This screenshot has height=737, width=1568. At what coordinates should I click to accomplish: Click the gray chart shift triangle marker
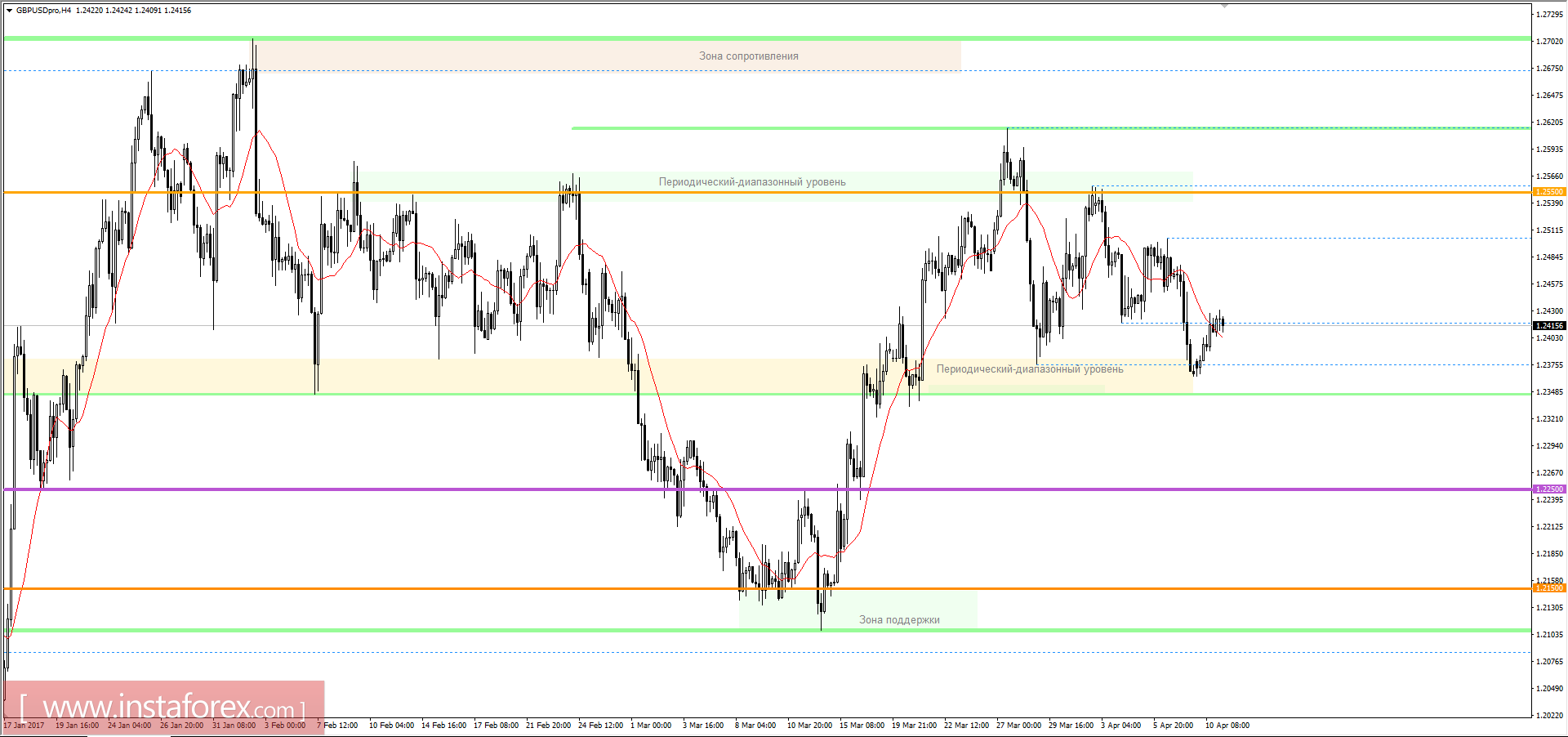point(1224,6)
